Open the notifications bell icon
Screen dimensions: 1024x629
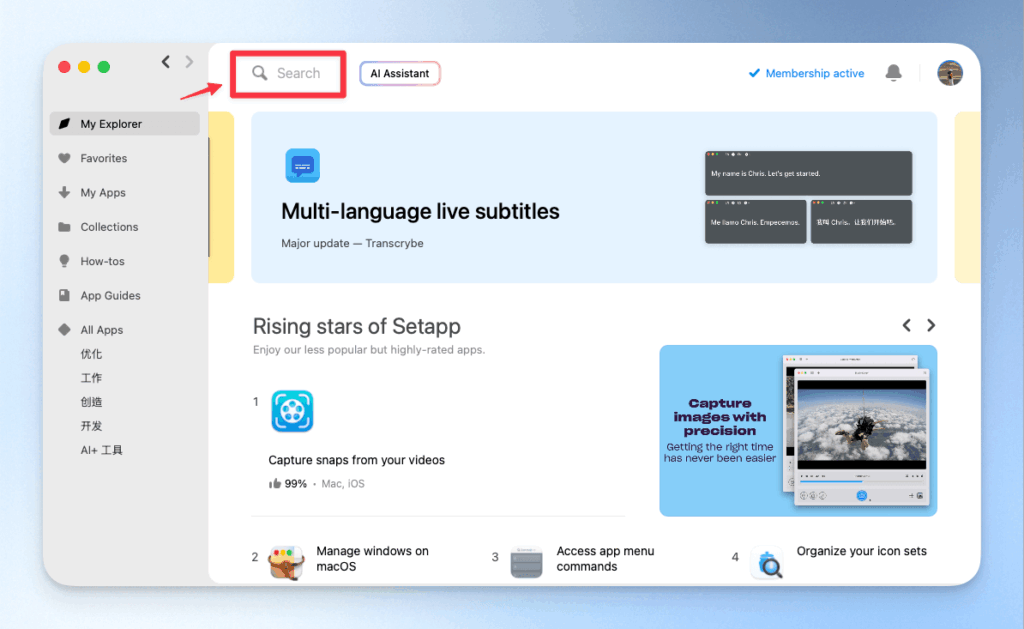pos(893,73)
